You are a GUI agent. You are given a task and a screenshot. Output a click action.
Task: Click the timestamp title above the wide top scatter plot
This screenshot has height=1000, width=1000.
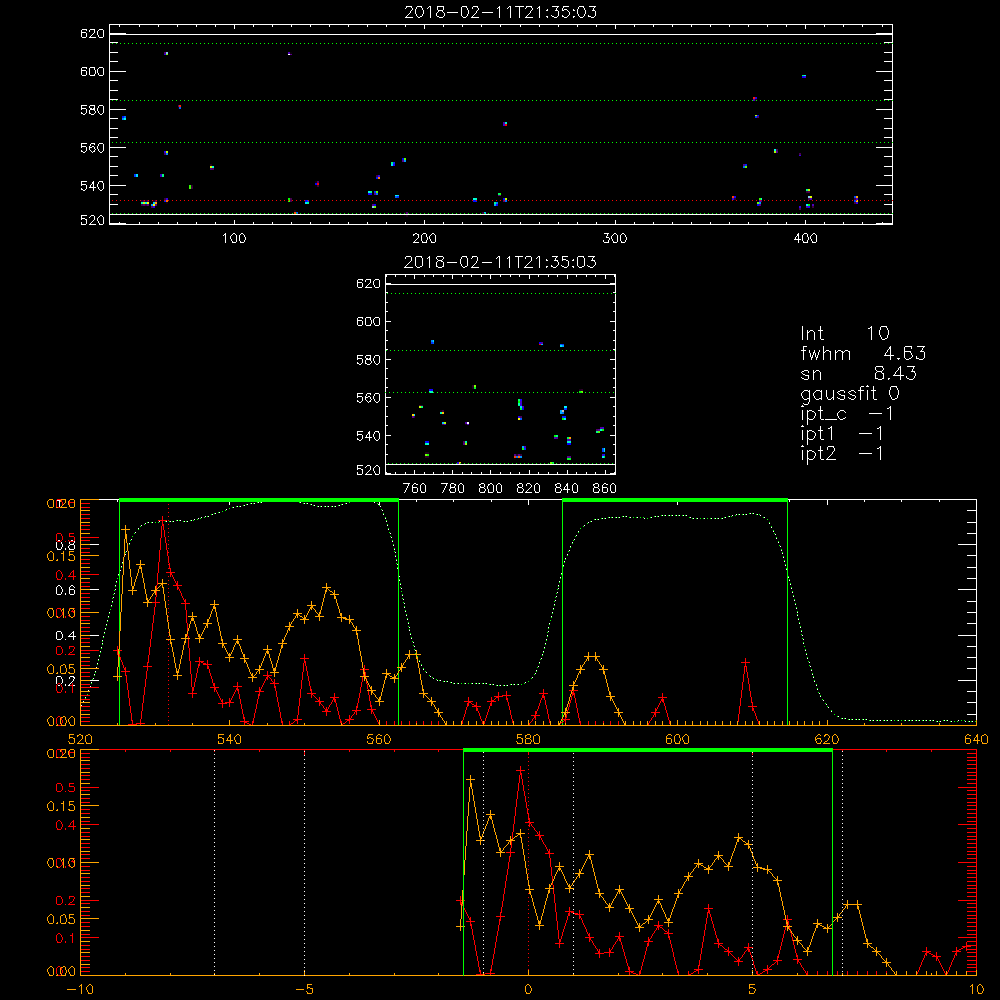tap(500, 12)
